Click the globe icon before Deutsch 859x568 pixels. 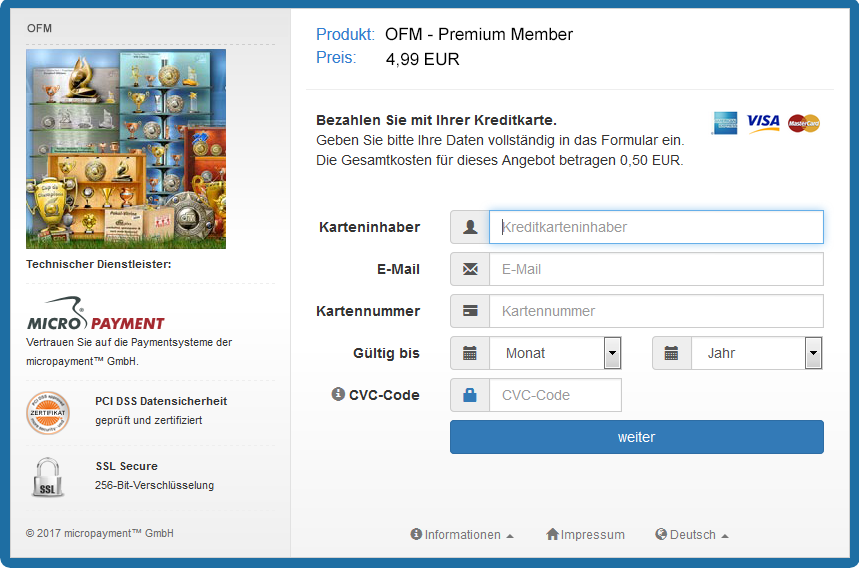pyautogui.click(x=661, y=534)
